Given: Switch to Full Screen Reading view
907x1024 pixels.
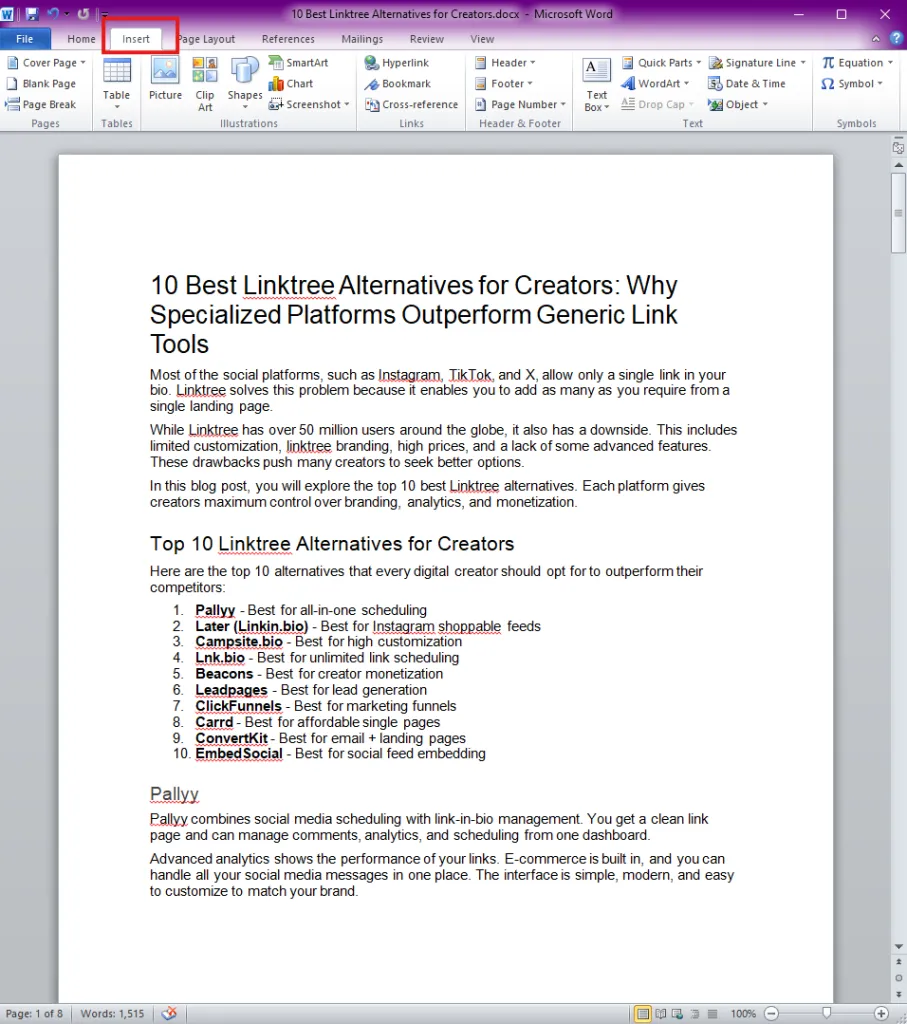Looking at the screenshot, I should pos(661,1014).
